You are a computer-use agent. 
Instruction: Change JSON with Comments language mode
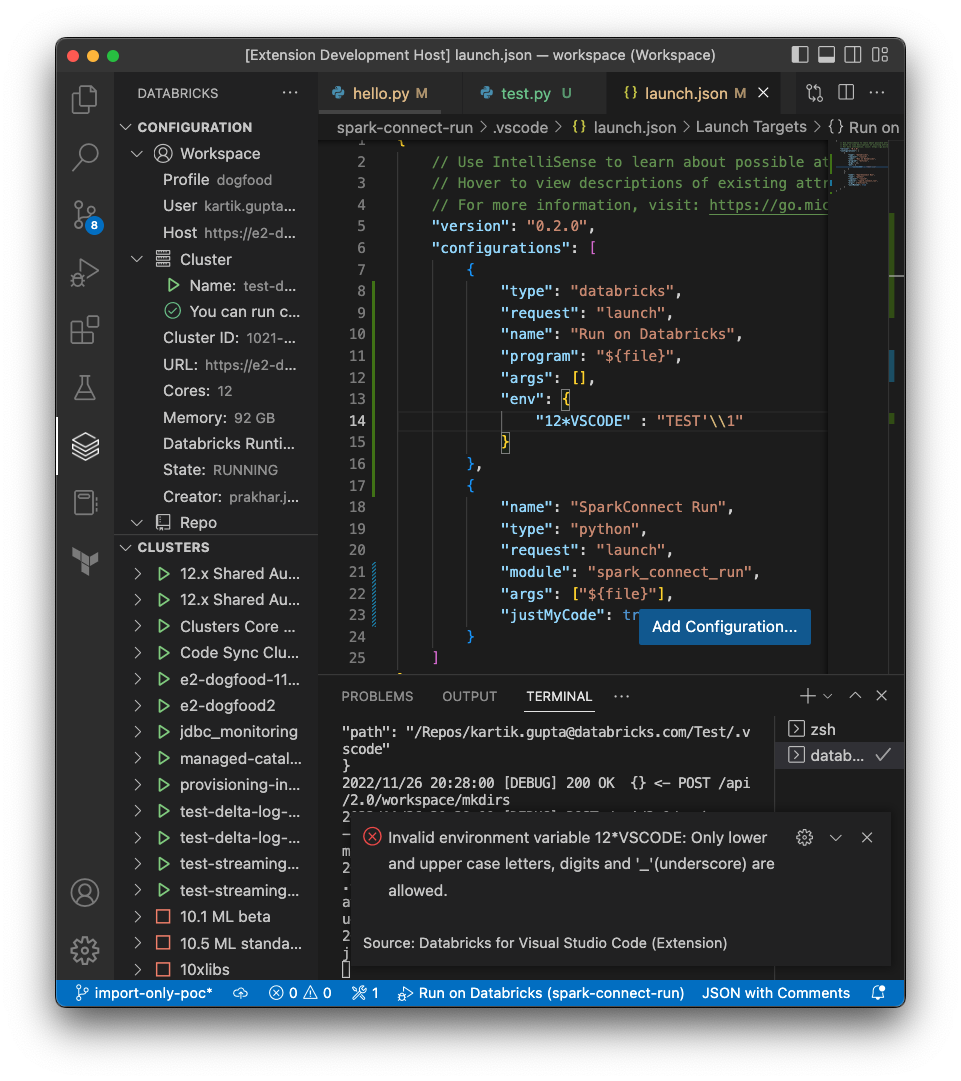click(776, 993)
